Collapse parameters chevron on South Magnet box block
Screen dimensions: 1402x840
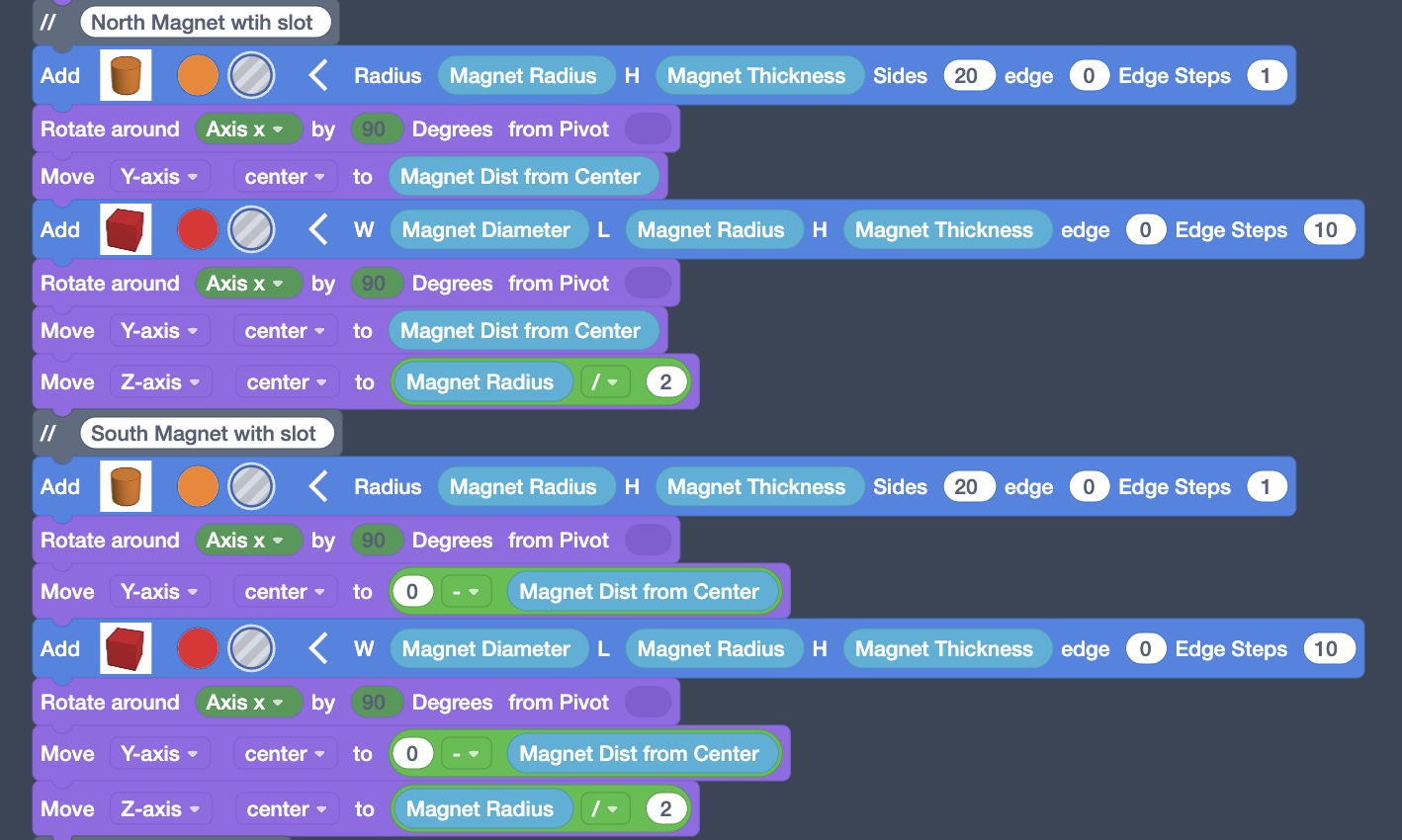pyautogui.click(x=318, y=648)
